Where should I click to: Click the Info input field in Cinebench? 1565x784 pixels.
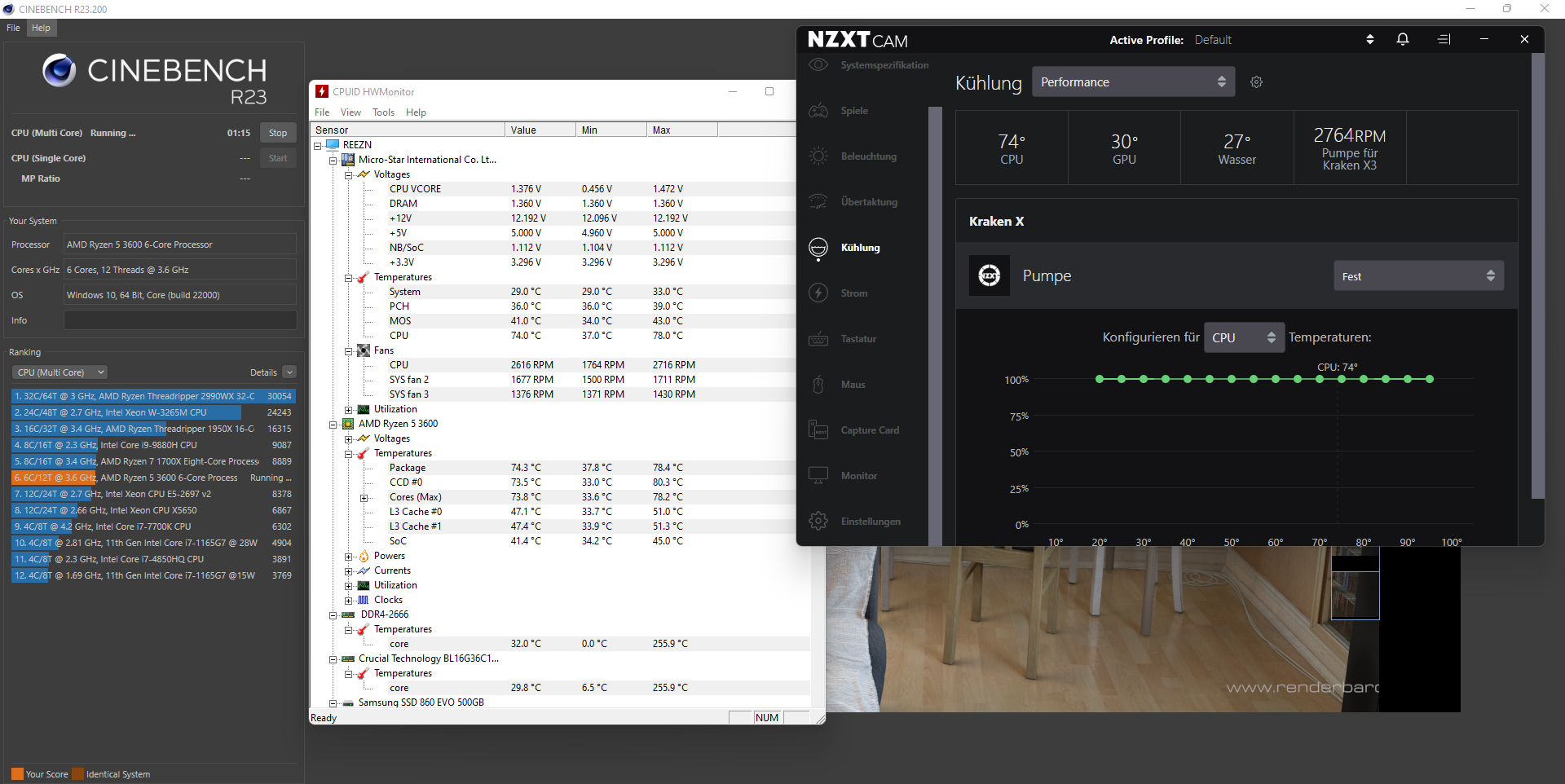(x=180, y=320)
